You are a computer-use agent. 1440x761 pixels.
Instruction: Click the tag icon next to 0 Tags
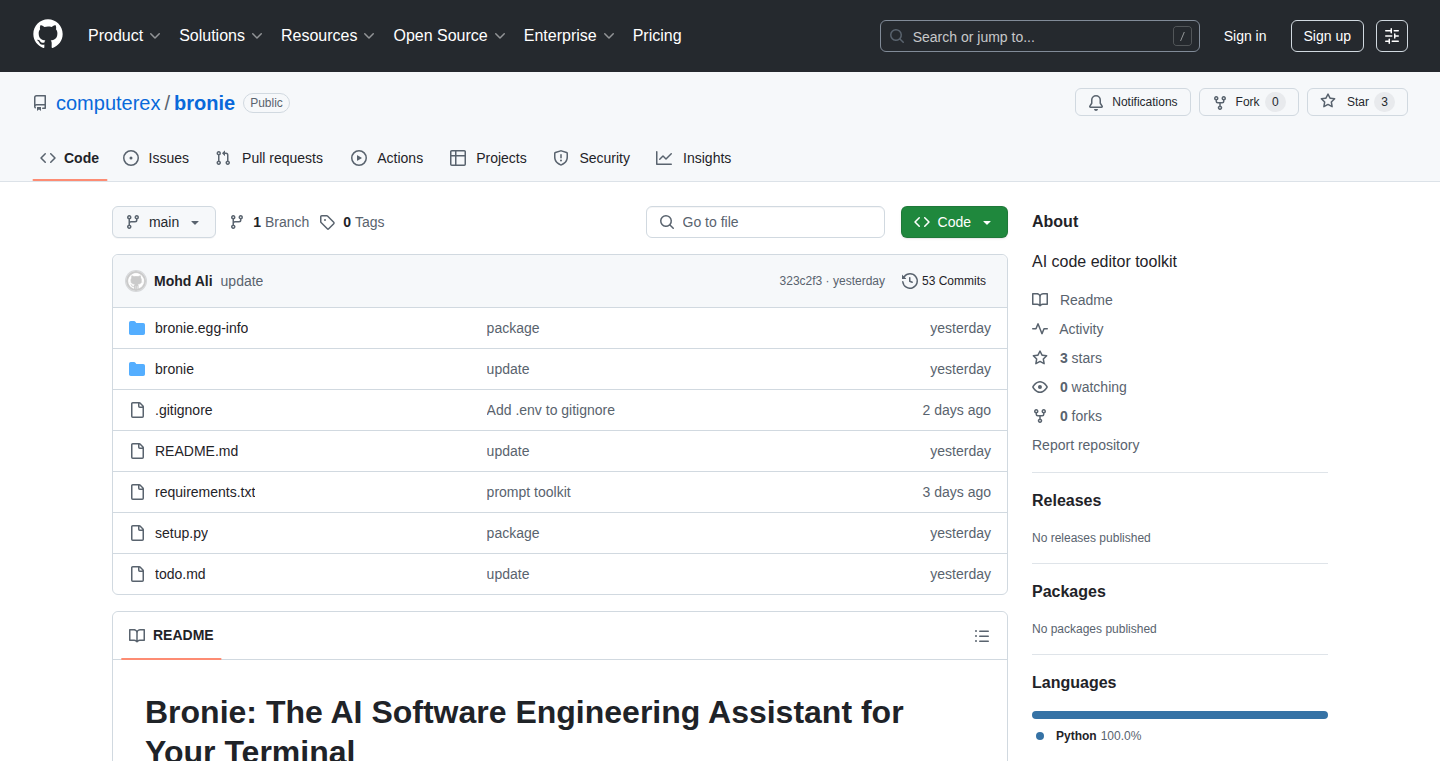[327, 222]
